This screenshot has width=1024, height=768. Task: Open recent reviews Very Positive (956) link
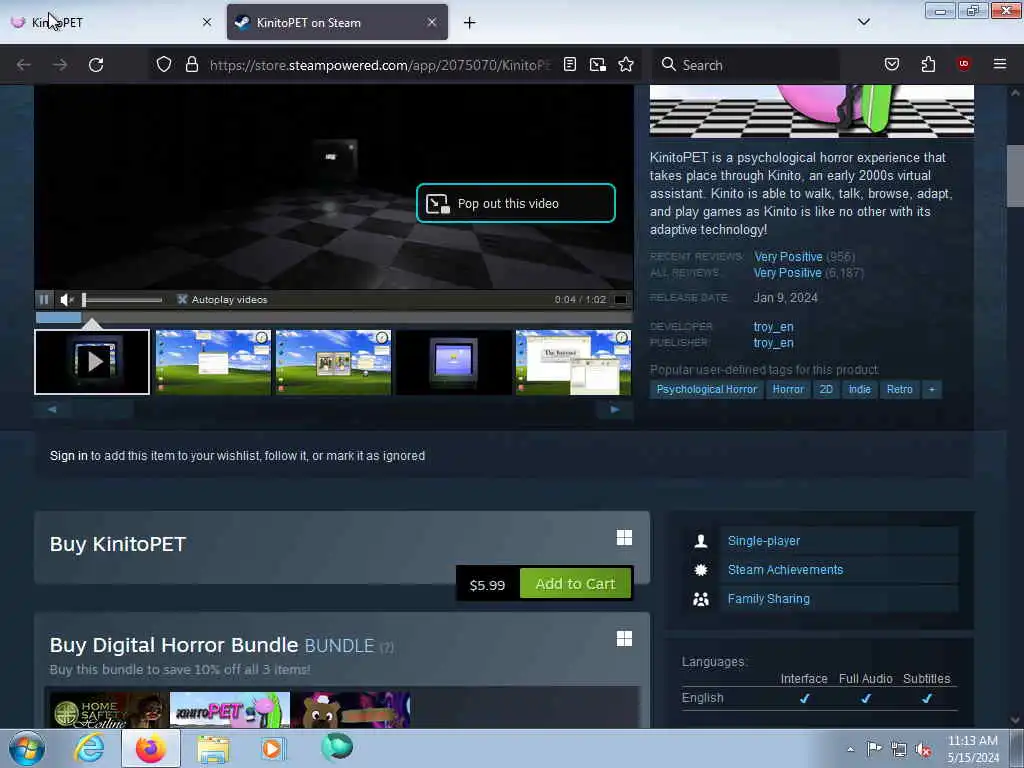(x=788, y=257)
